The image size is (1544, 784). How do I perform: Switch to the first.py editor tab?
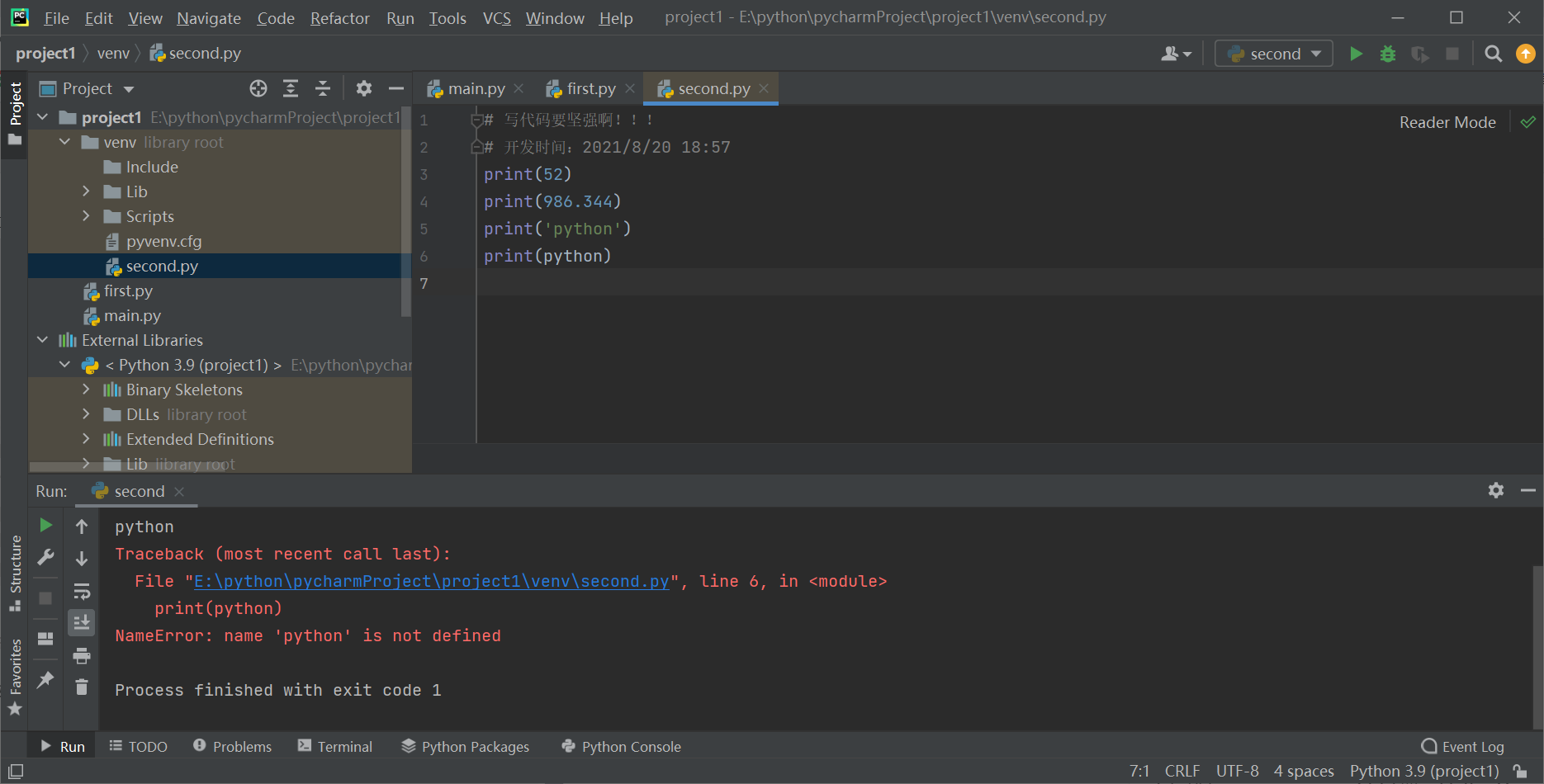pos(590,88)
